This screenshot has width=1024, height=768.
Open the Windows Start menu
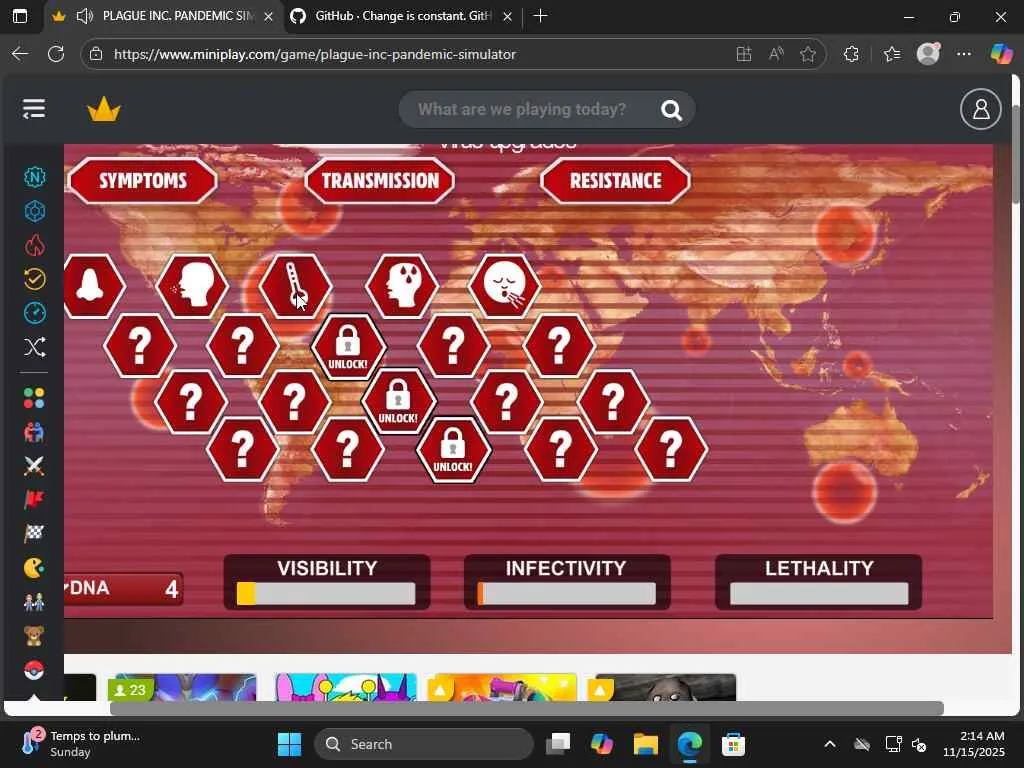289,744
